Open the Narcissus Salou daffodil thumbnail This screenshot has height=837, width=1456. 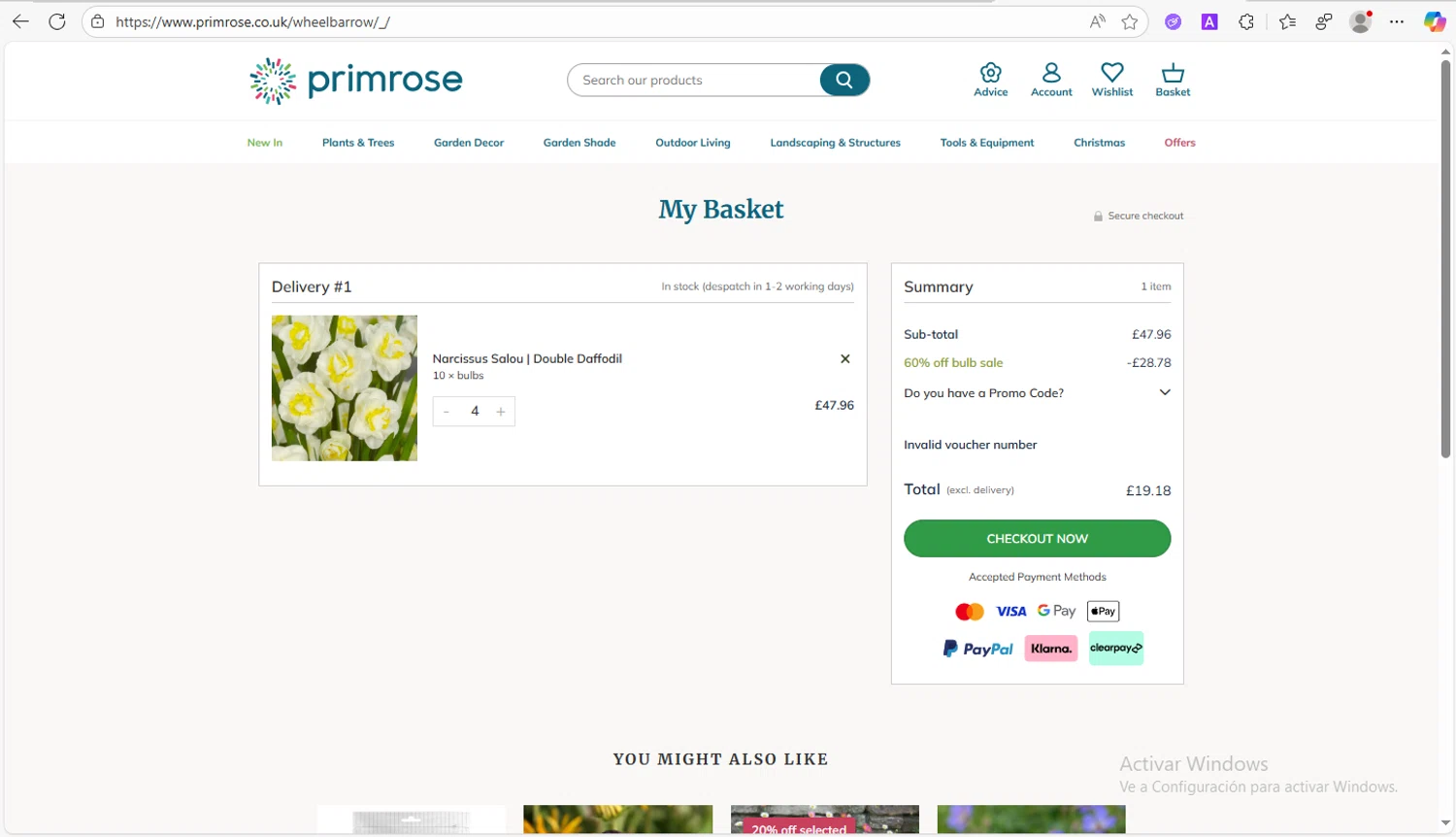(345, 387)
